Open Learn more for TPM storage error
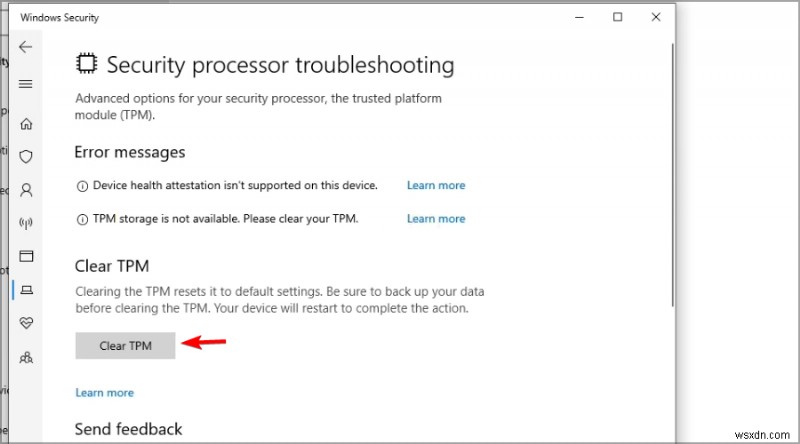 435,218
